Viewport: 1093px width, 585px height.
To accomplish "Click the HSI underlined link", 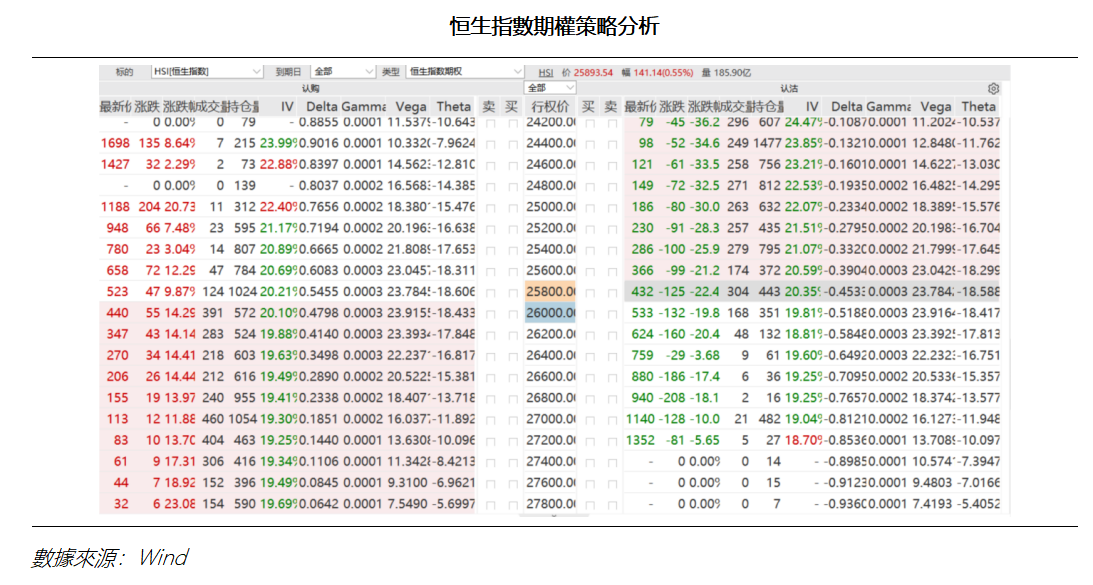I will [546, 73].
